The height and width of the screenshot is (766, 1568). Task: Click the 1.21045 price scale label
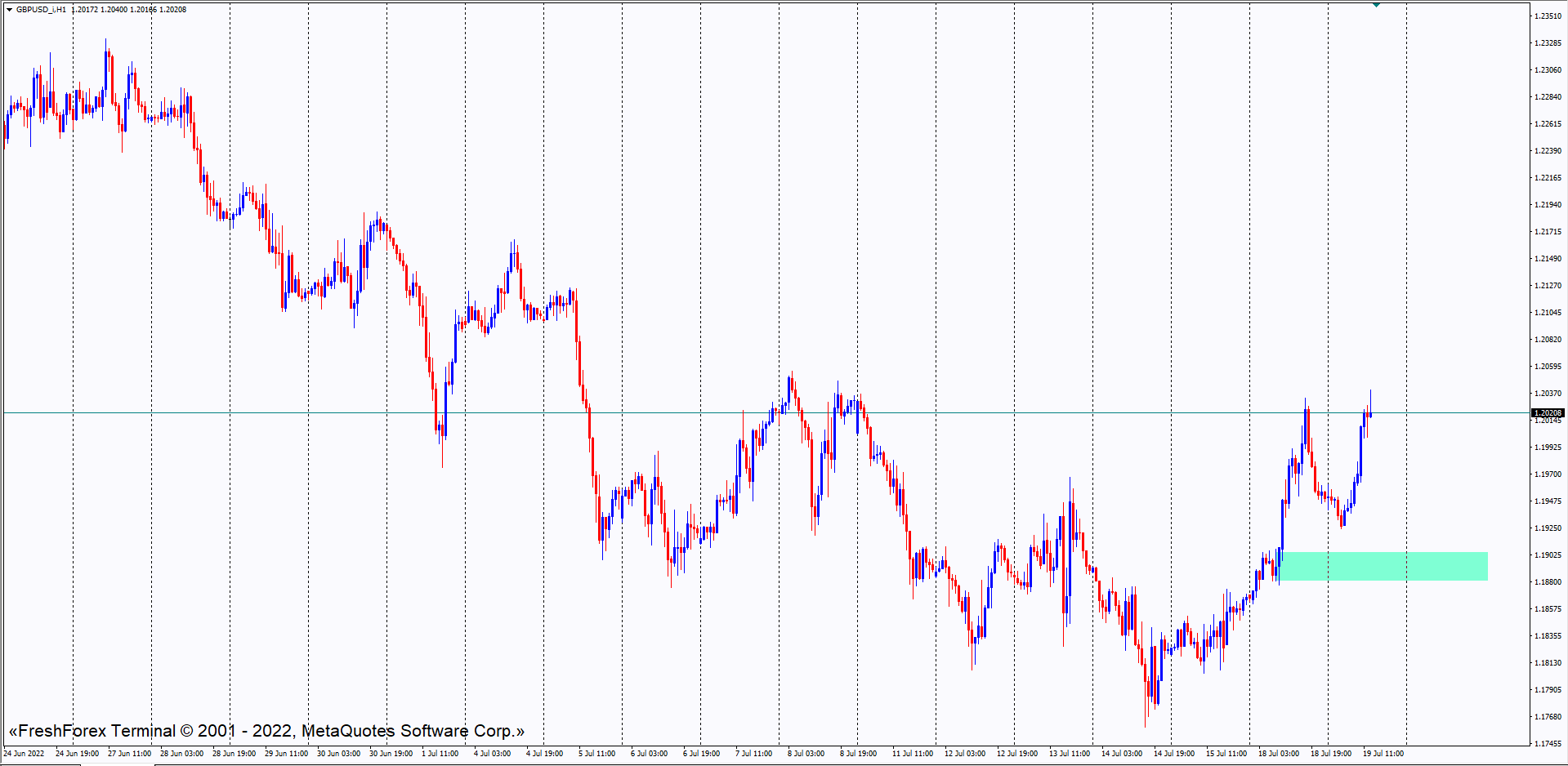click(x=1547, y=313)
